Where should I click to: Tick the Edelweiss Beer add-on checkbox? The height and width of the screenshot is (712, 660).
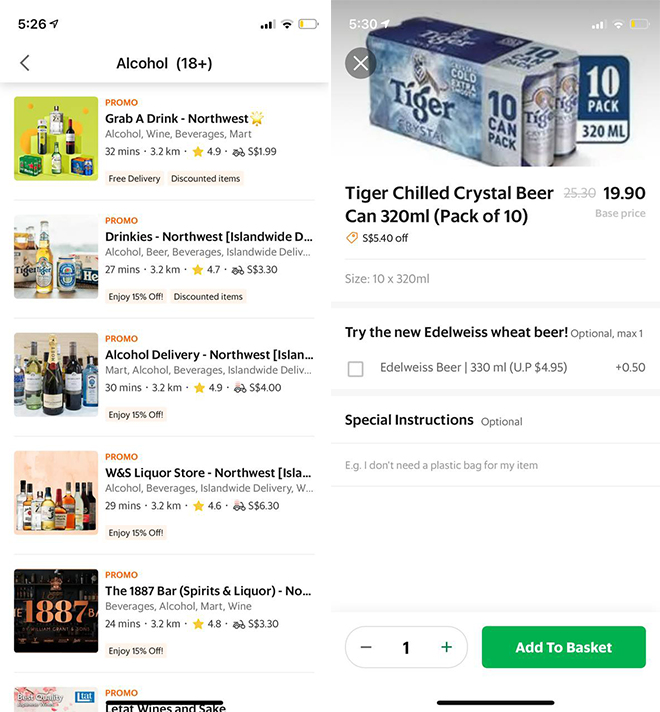355,369
